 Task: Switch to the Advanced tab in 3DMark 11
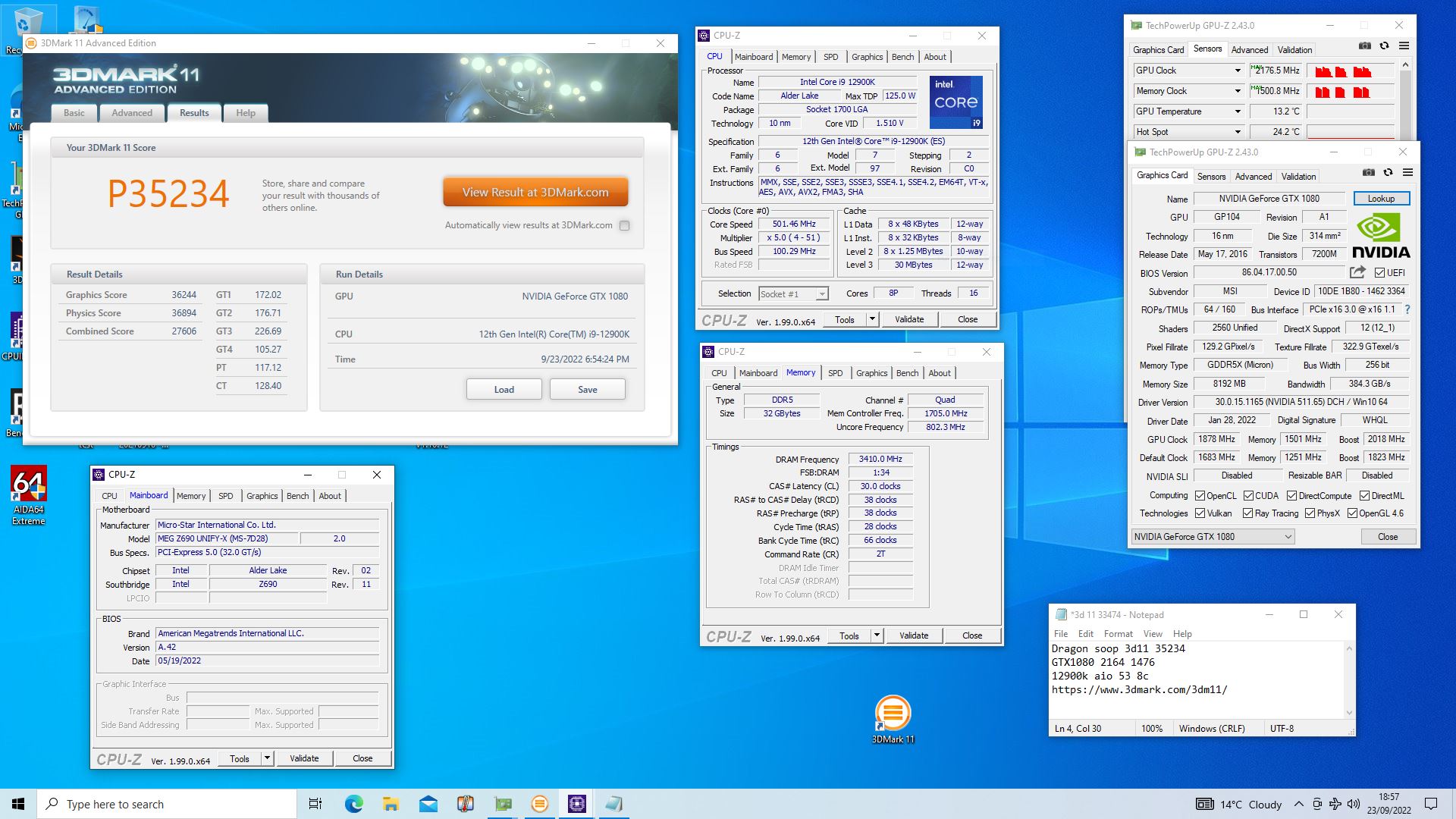132,113
